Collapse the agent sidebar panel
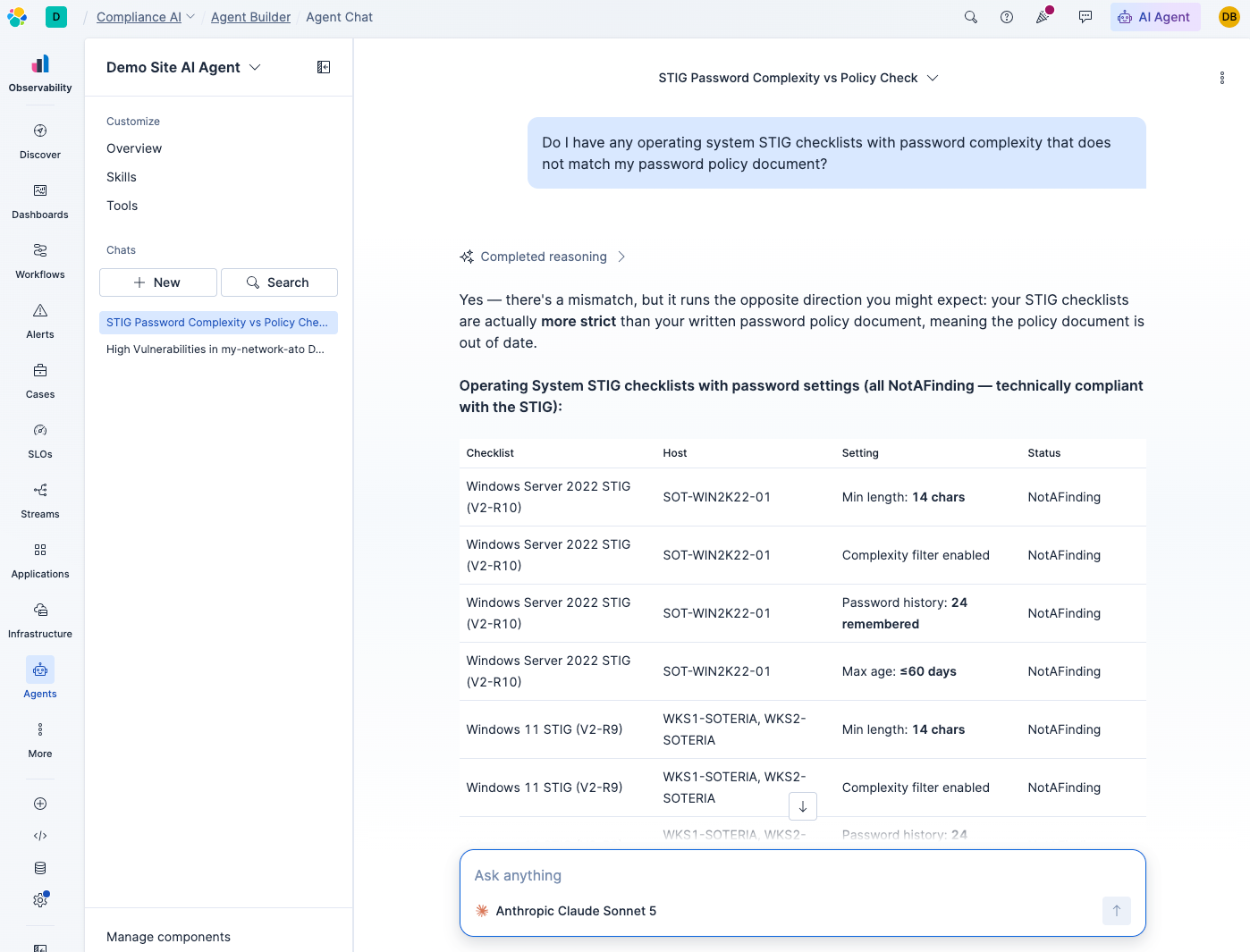The image size is (1250, 952). click(x=324, y=67)
